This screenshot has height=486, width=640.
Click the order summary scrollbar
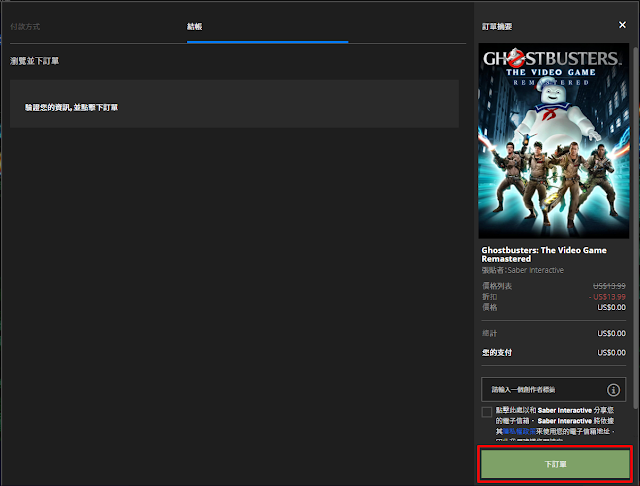point(635,227)
